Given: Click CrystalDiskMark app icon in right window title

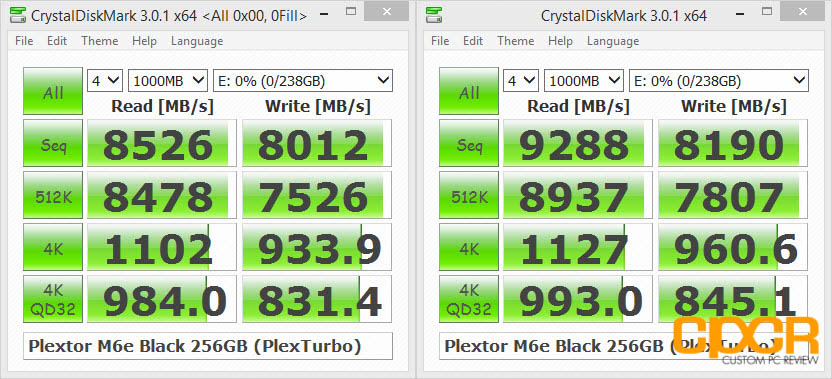Looking at the screenshot, I should (x=435, y=15).
